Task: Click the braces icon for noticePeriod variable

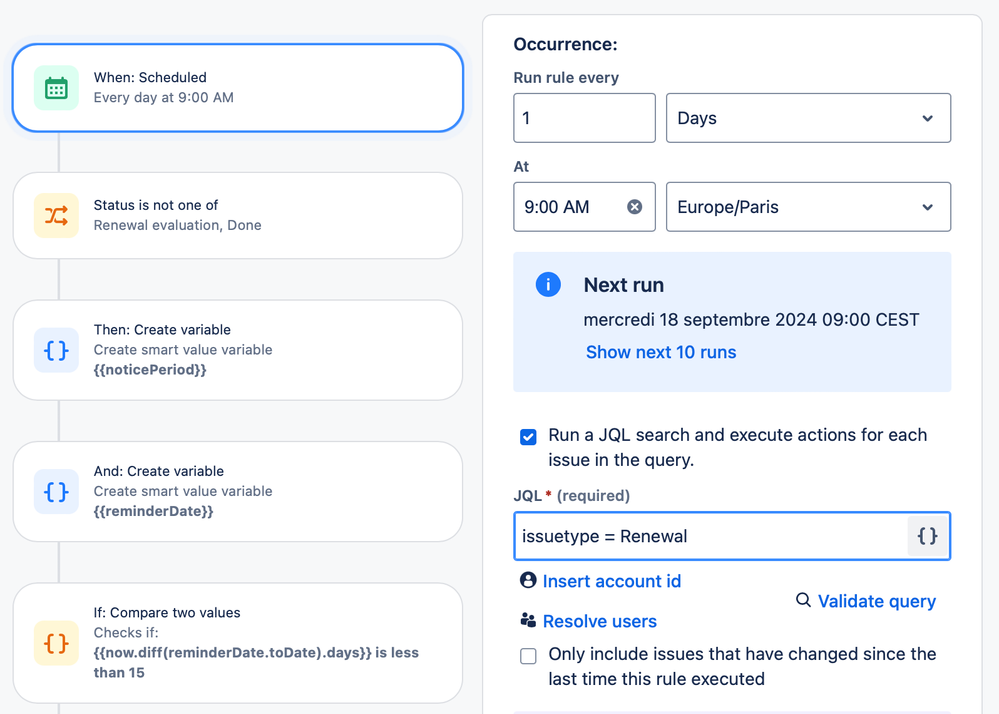Action: (56, 350)
